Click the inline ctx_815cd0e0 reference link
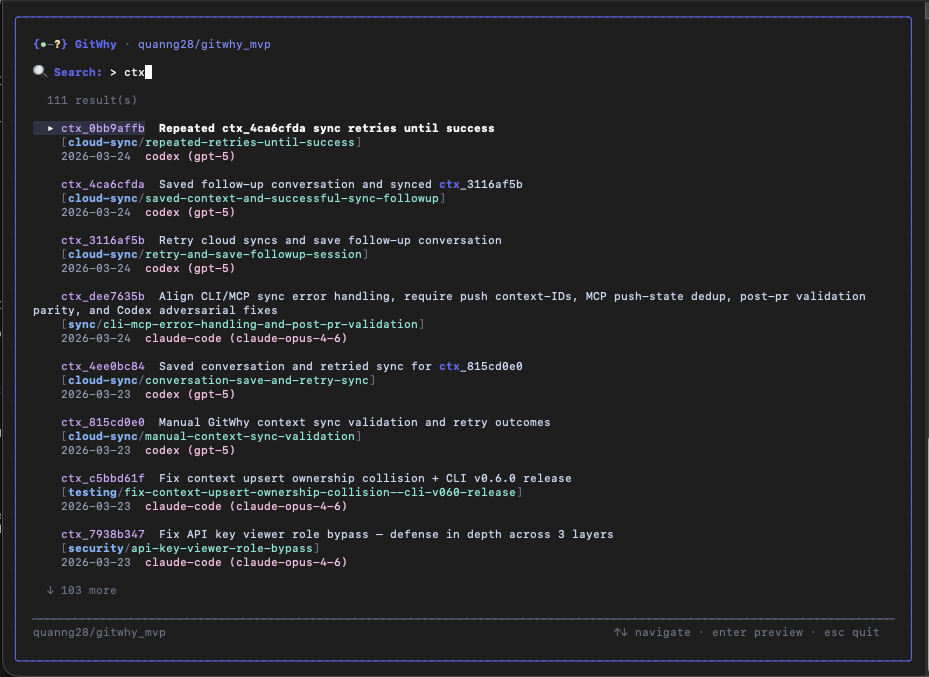Screen dimensions: 929x677 click(x=480, y=366)
